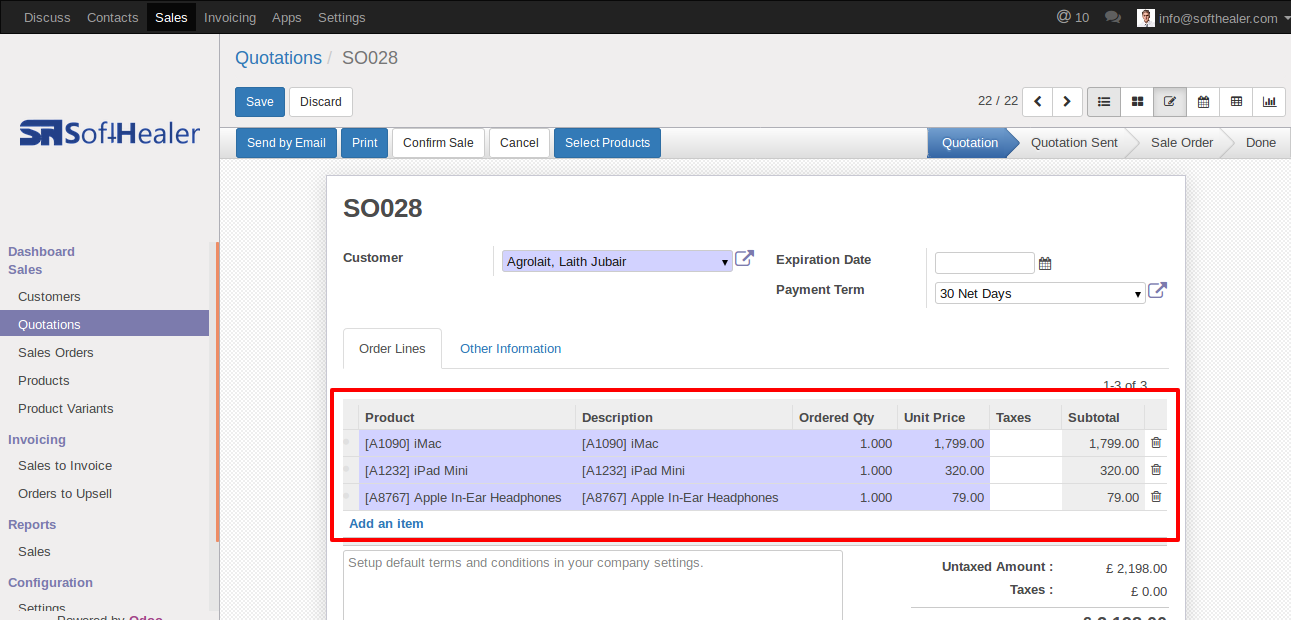Click the Expiration Date input field
The width and height of the screenshot is (1291, 620).
(985, 263)
